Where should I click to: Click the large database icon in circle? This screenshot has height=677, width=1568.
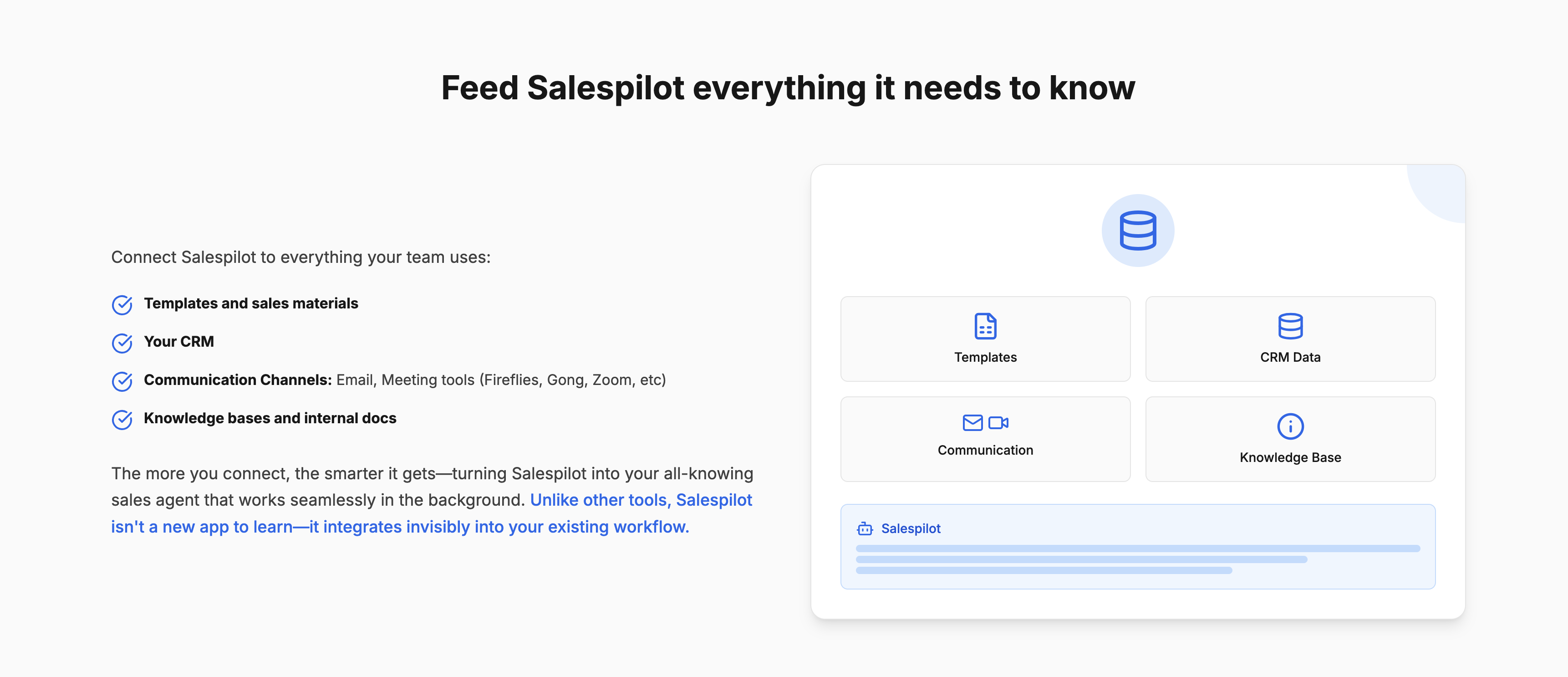1138,231
